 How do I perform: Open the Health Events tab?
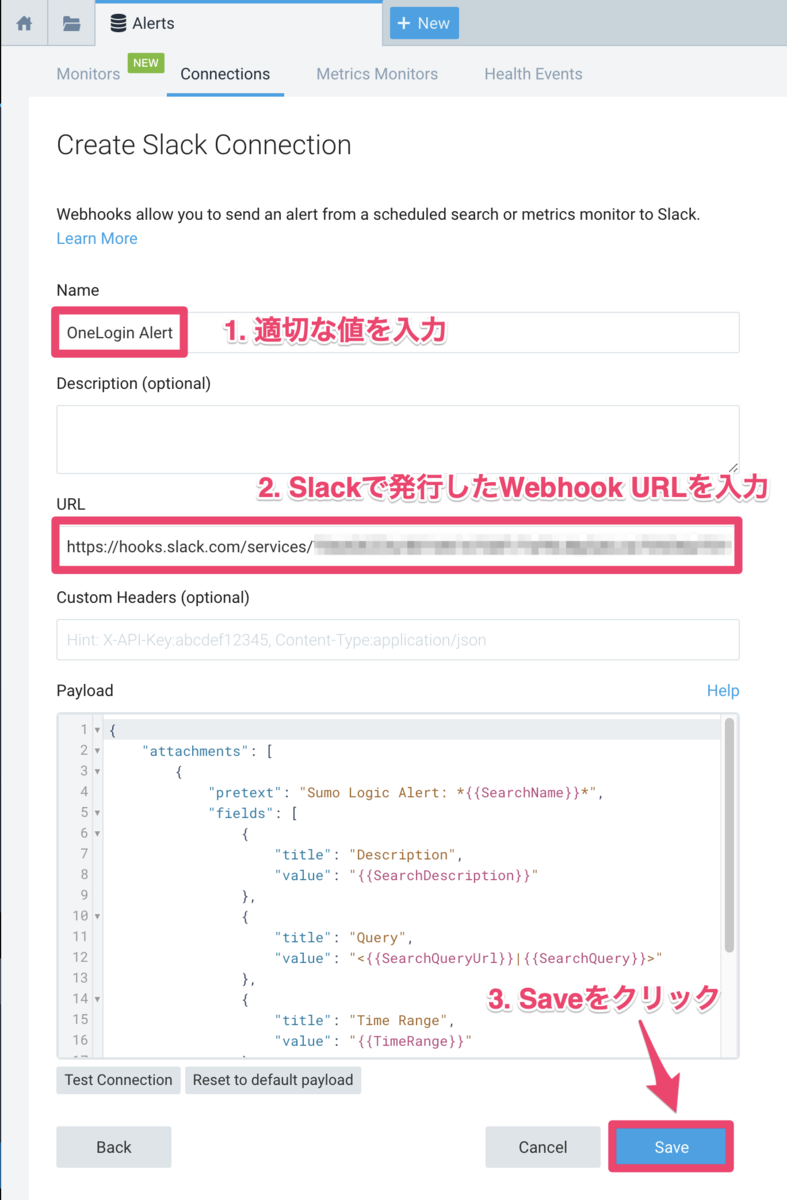tap(533, 74)
